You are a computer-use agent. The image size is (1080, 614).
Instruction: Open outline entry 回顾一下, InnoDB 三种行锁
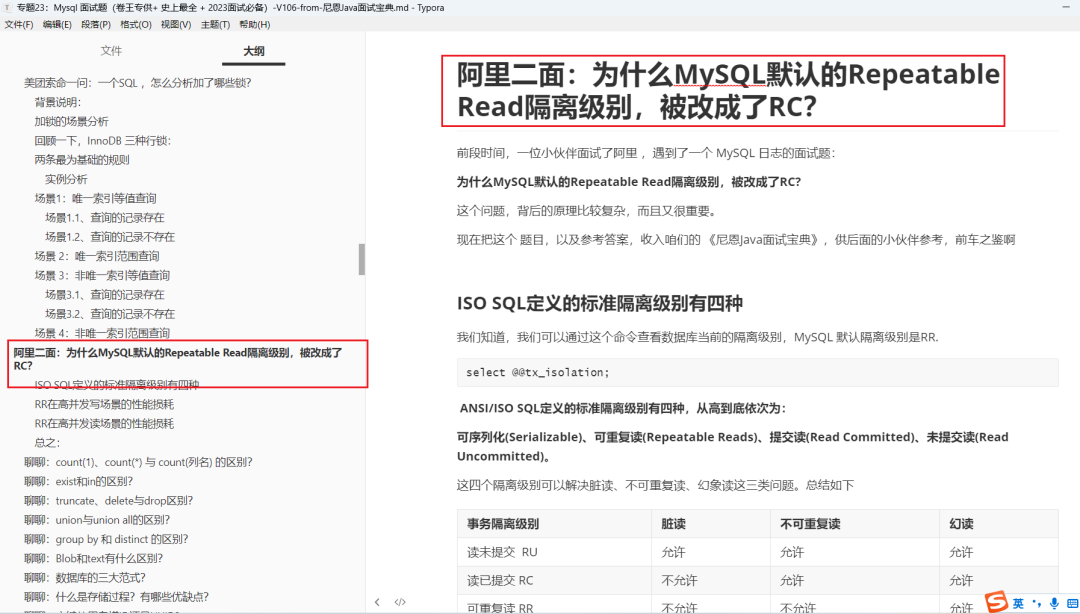(103, 141)
